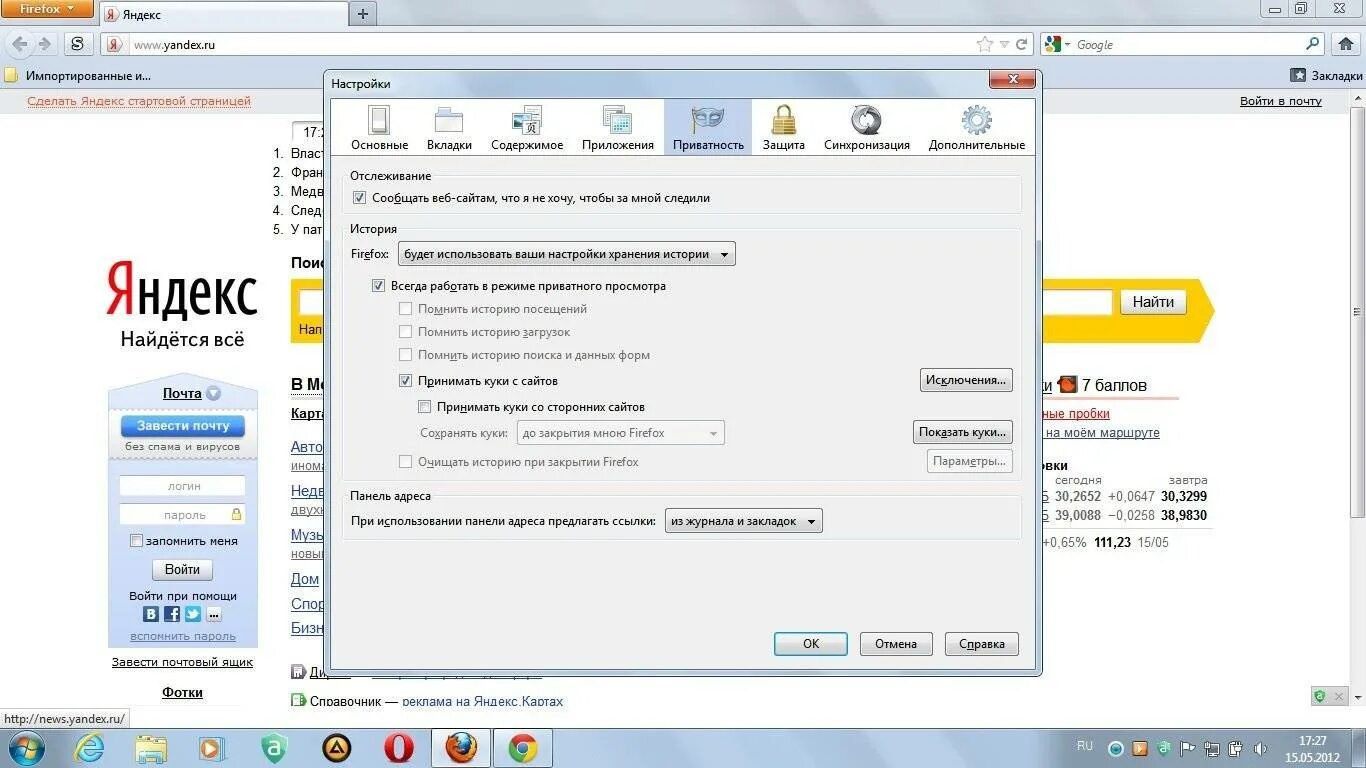Uncheck 'Всегда работать в режиме приватного просмотра'

[x=378, y=286]
